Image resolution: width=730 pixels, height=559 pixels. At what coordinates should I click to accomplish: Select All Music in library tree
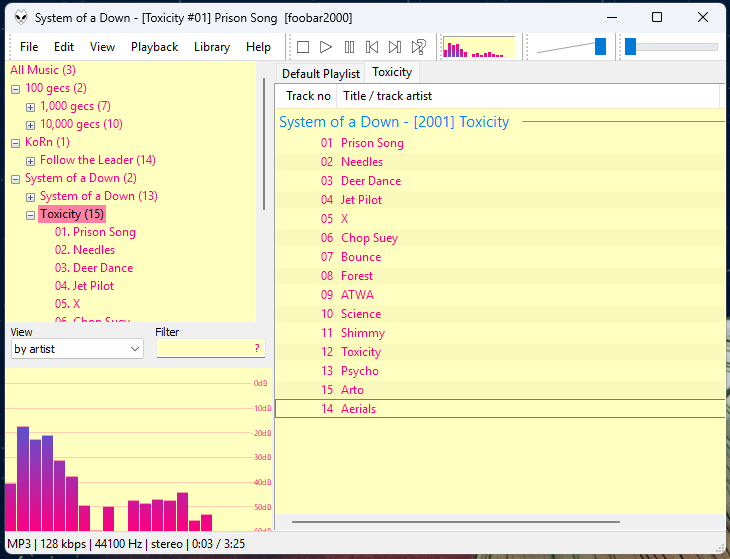(x=42, y=70)
